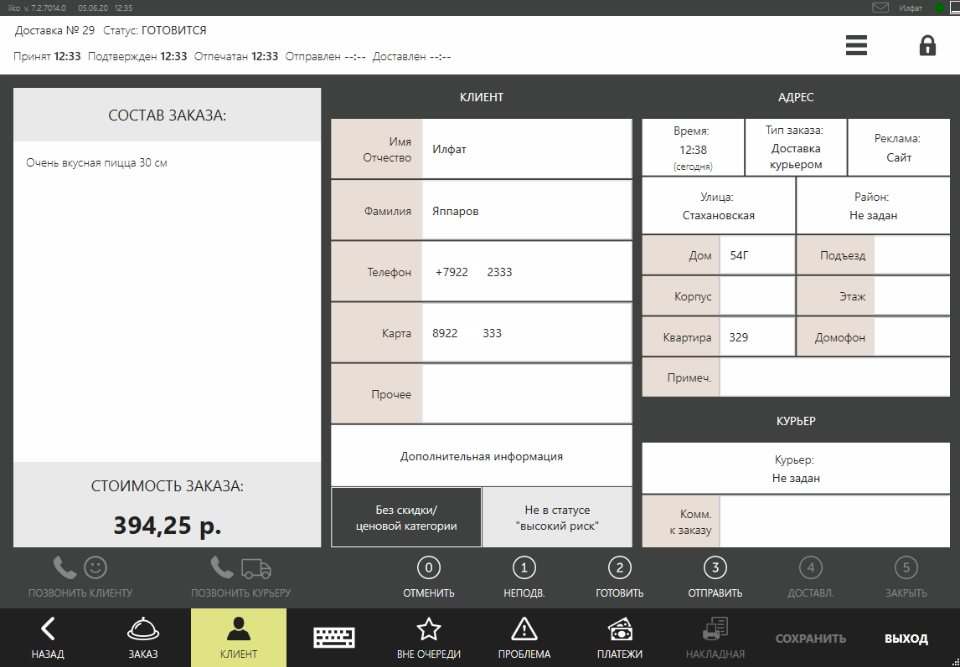This screenshot has height=667, width=960.
Task: Select order item Очень вкусная пицца 30 см
Action: (x=97, y=163)
